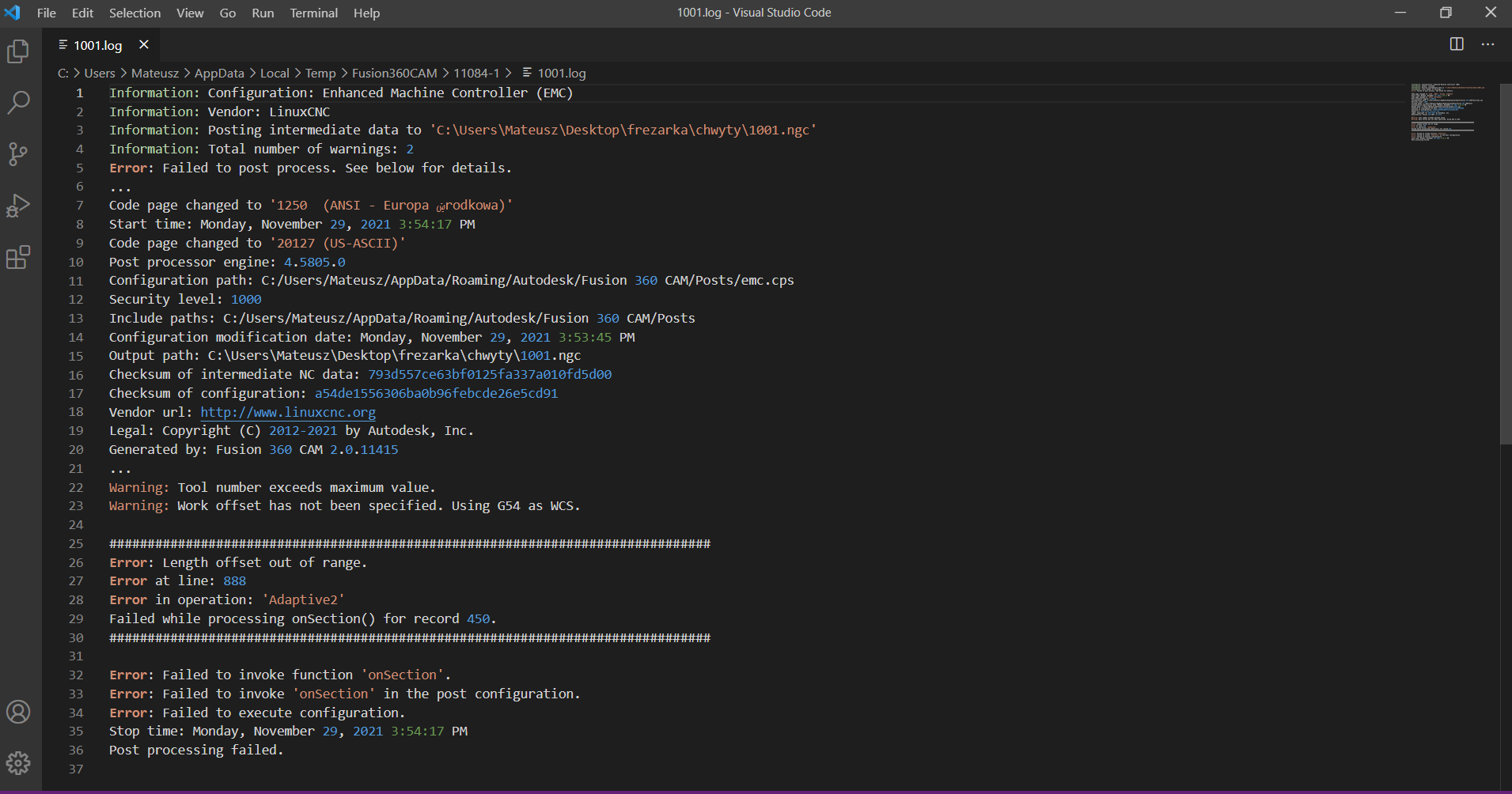Restore down the Visual Studio Code window
The height and width of the screenshot is (794, 1512).
click(1446, 13)
